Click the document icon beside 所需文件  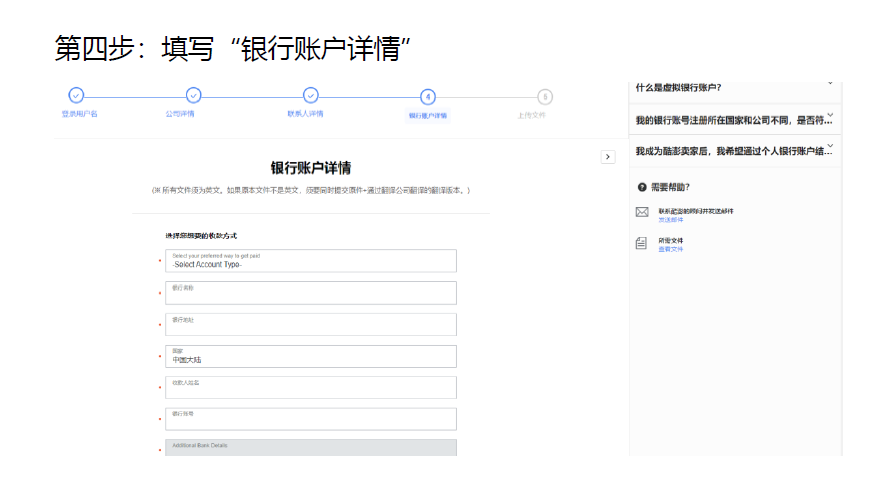642,243
